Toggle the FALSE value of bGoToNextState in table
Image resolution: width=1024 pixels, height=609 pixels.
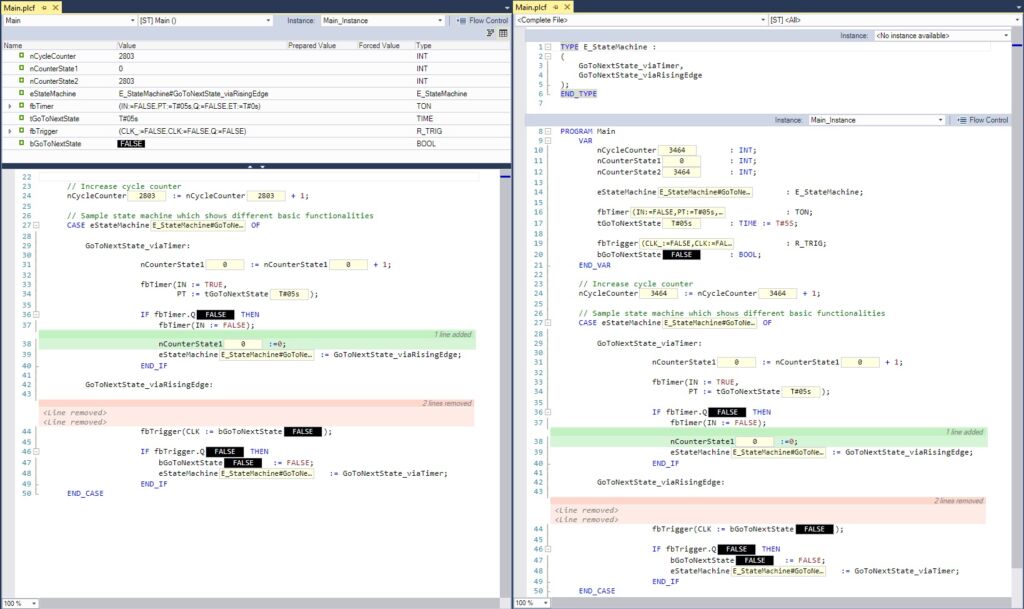click(131, 143)
